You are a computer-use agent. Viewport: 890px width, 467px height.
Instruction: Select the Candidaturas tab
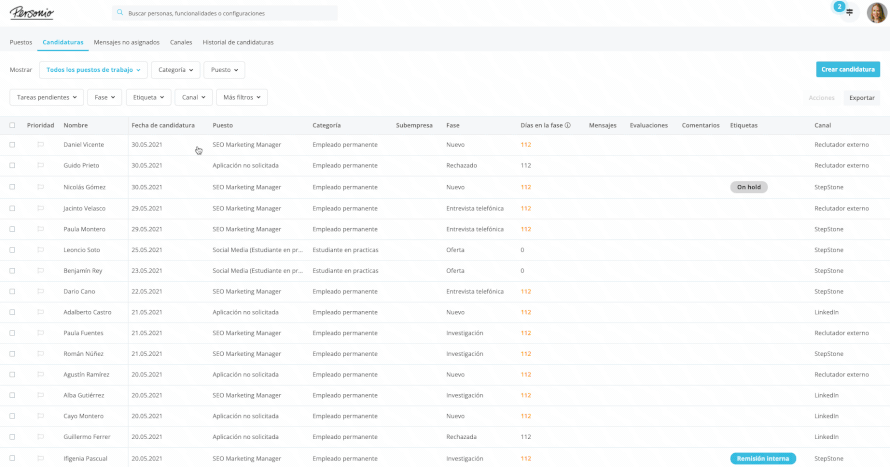pyautogui.click(x=63, y=43)
